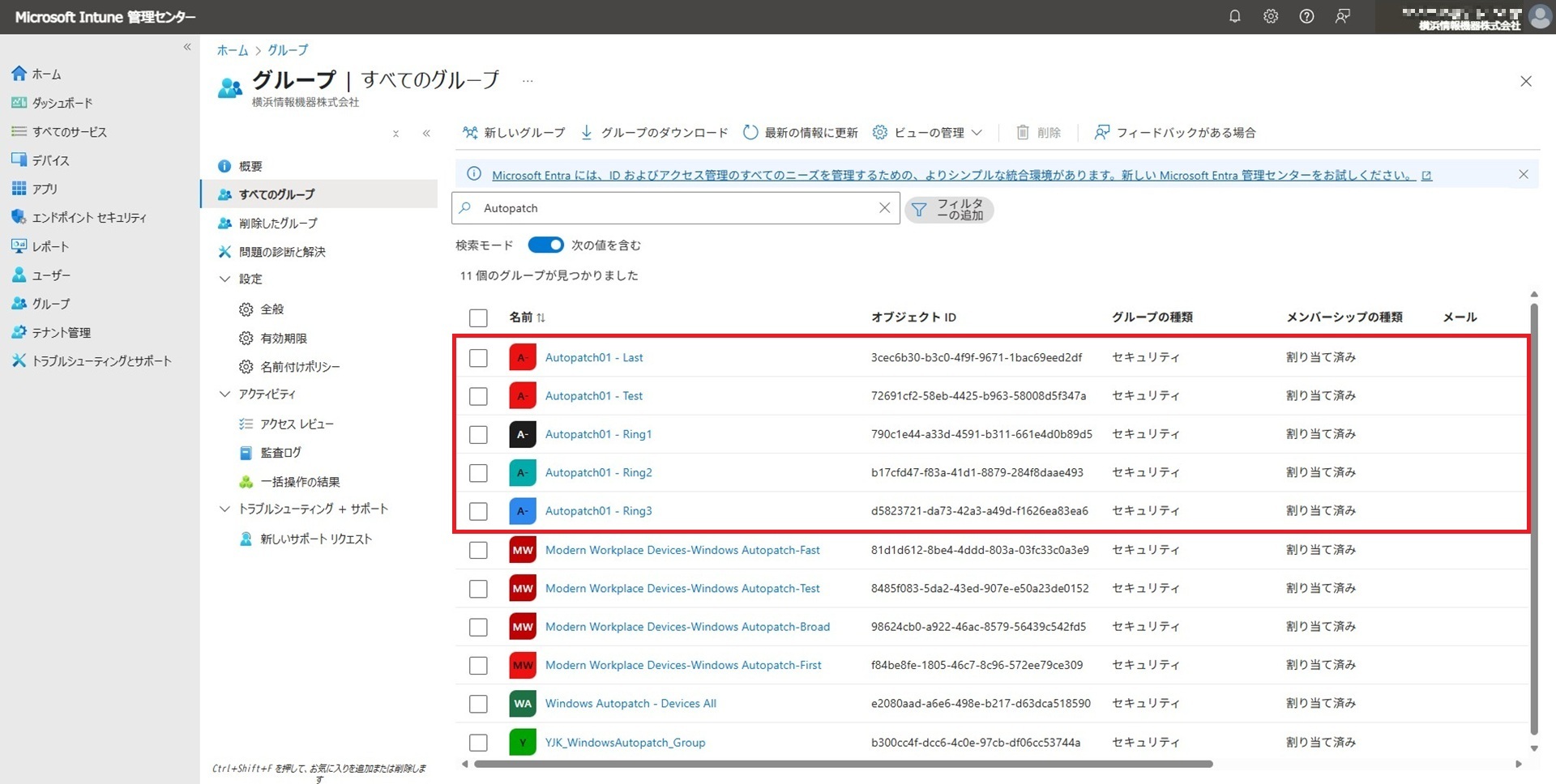Open Autopatch01 - Ring1 group link
The height and width of the screenshot is (784, 1556).
pos(598,434)
